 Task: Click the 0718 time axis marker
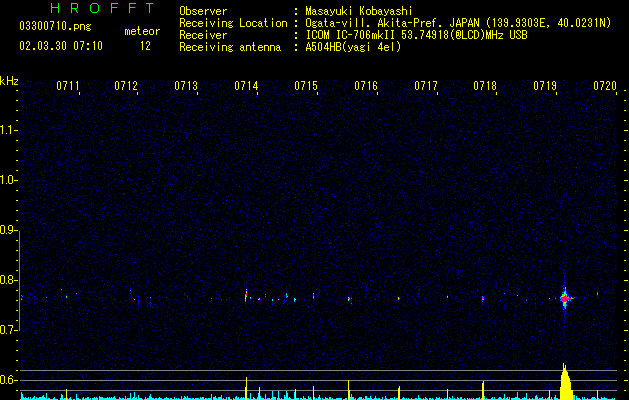point(485,86)
